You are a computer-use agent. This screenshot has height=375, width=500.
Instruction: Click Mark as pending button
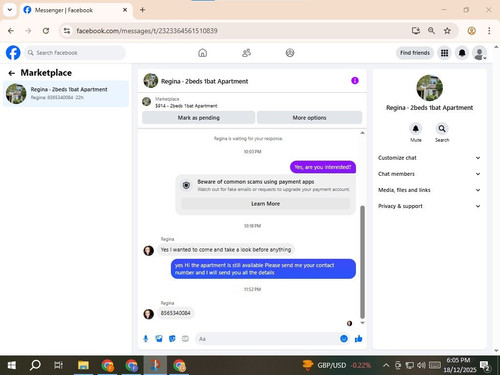(199, 118)
